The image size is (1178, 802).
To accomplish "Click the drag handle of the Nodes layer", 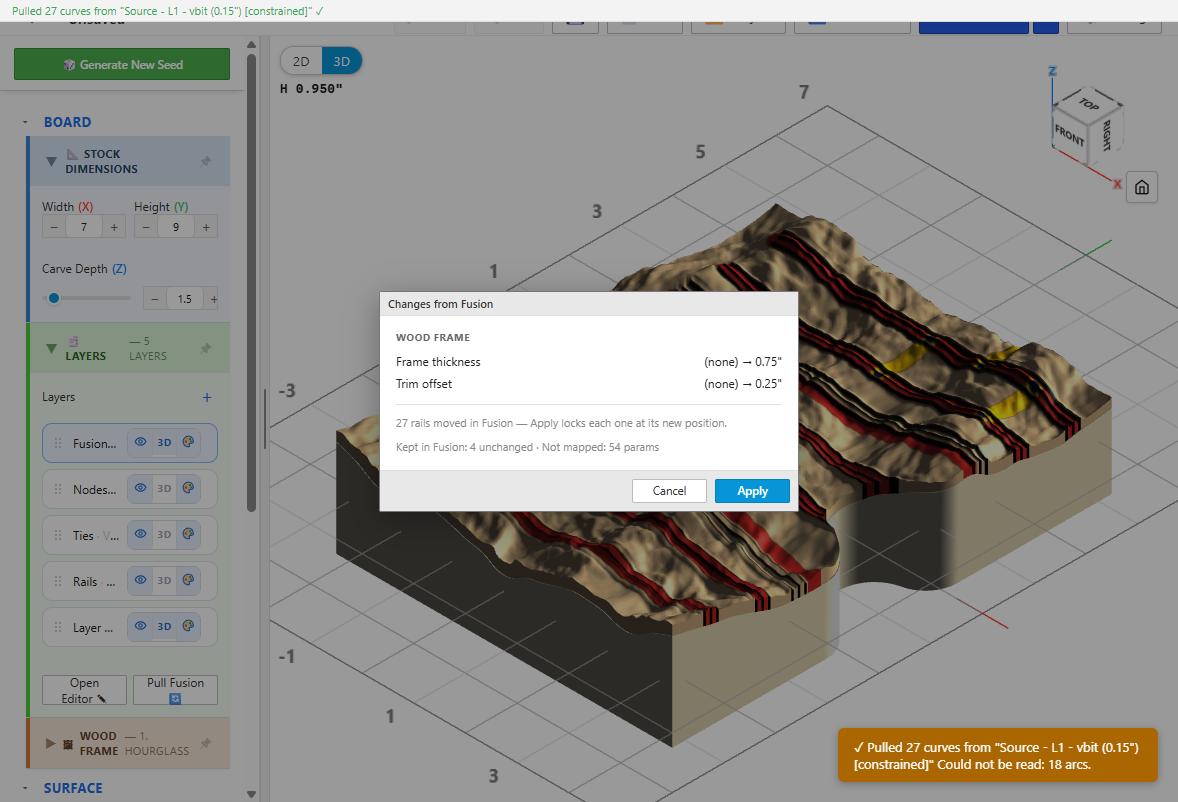I will (x=58, y=489).
